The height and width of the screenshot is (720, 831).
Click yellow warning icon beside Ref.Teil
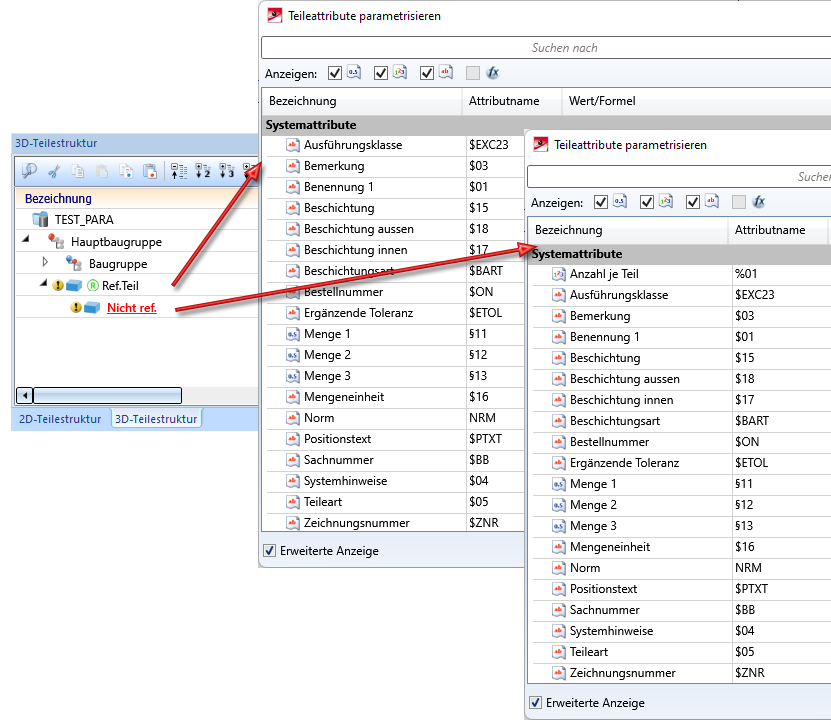58,285
